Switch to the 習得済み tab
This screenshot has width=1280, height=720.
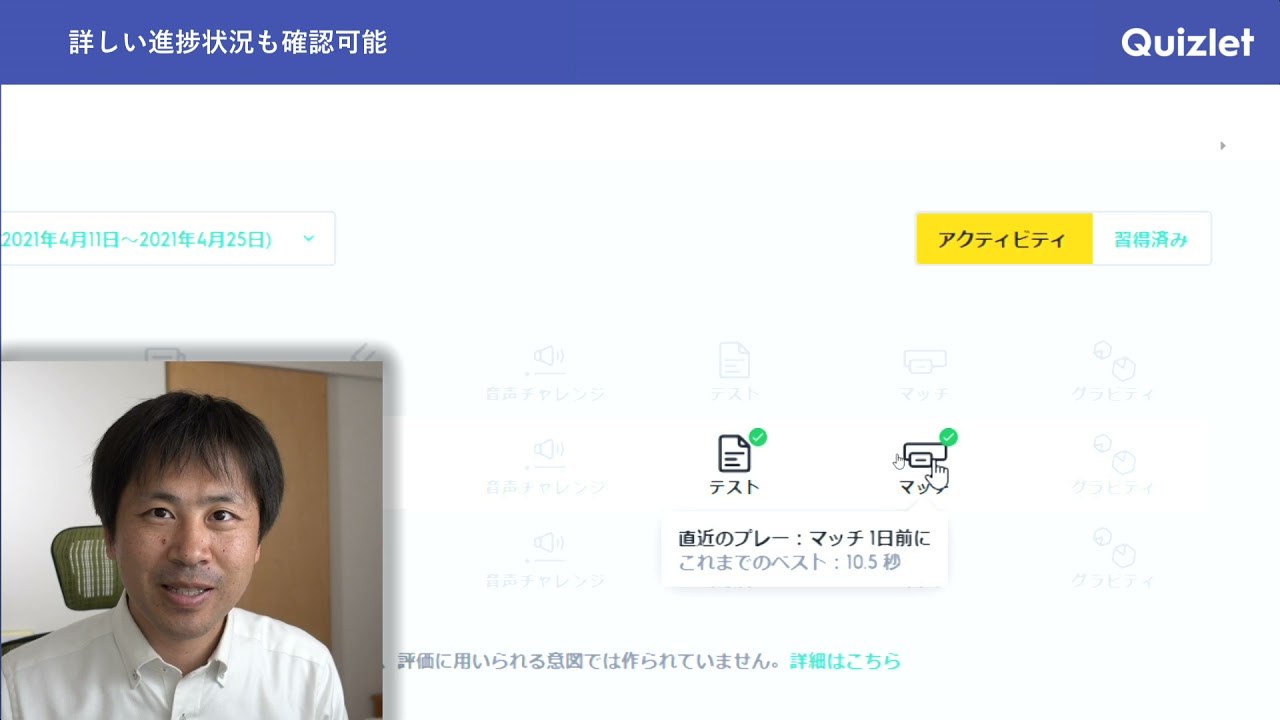[x=1151, y=239]
